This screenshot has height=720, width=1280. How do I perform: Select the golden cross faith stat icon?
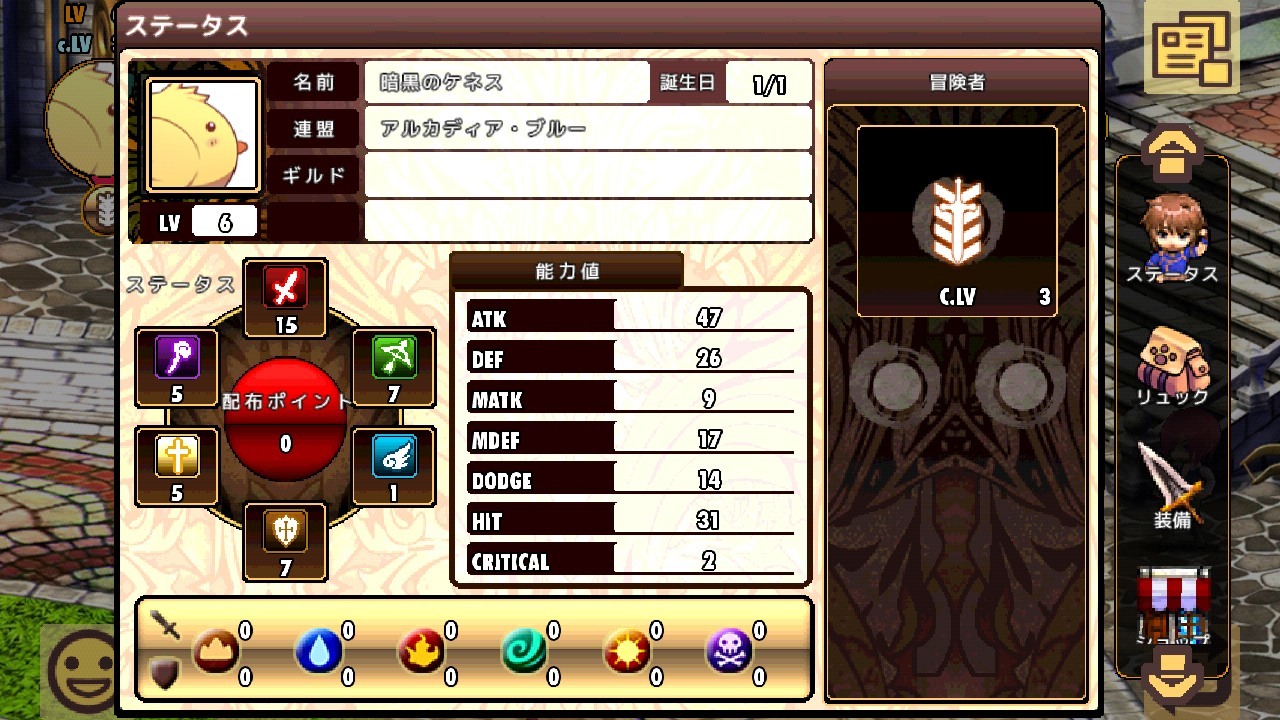pyautogui.click(x=177, y=457)
